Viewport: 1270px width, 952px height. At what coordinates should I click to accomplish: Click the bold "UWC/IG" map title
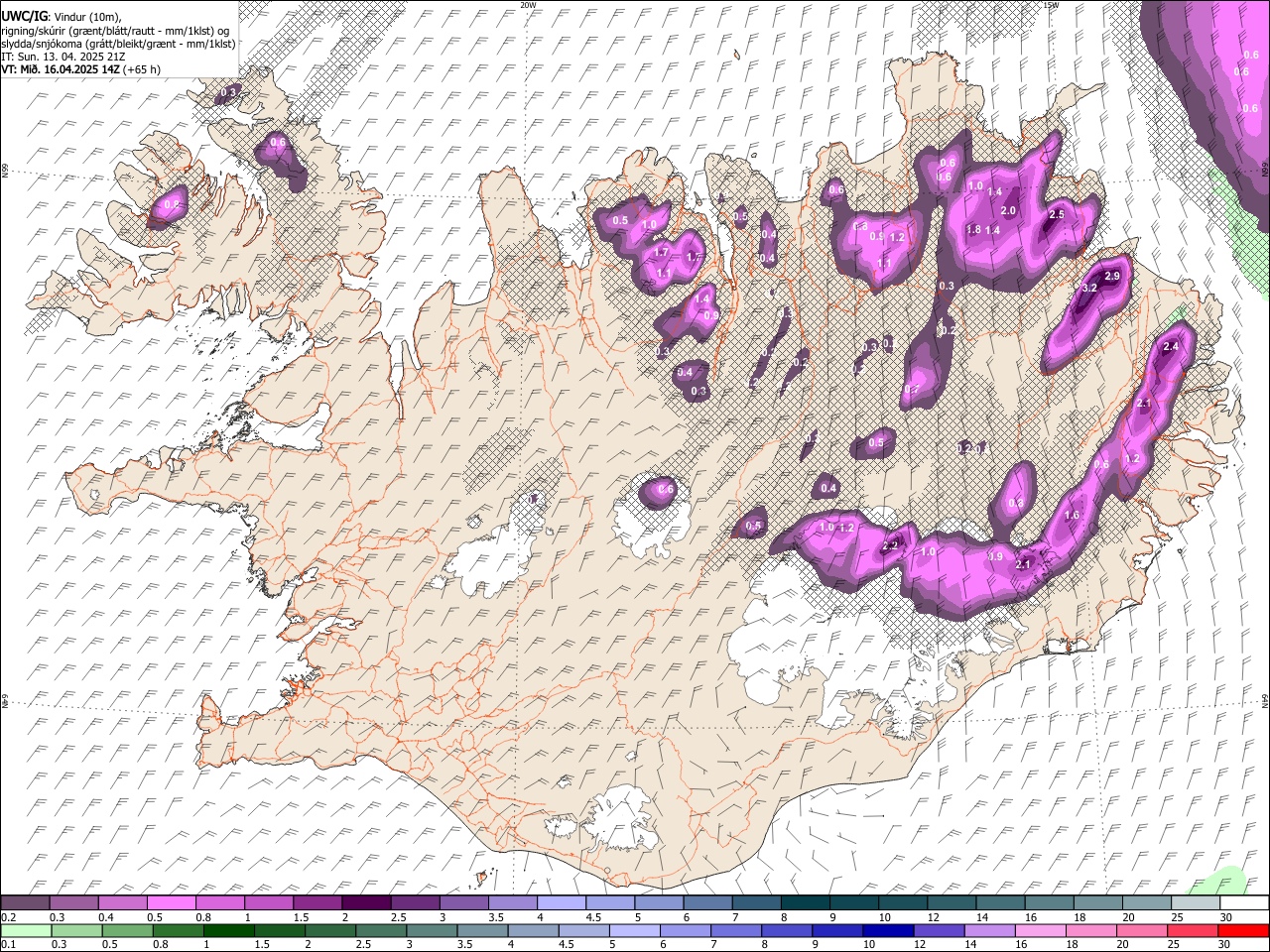pos(24,17)
